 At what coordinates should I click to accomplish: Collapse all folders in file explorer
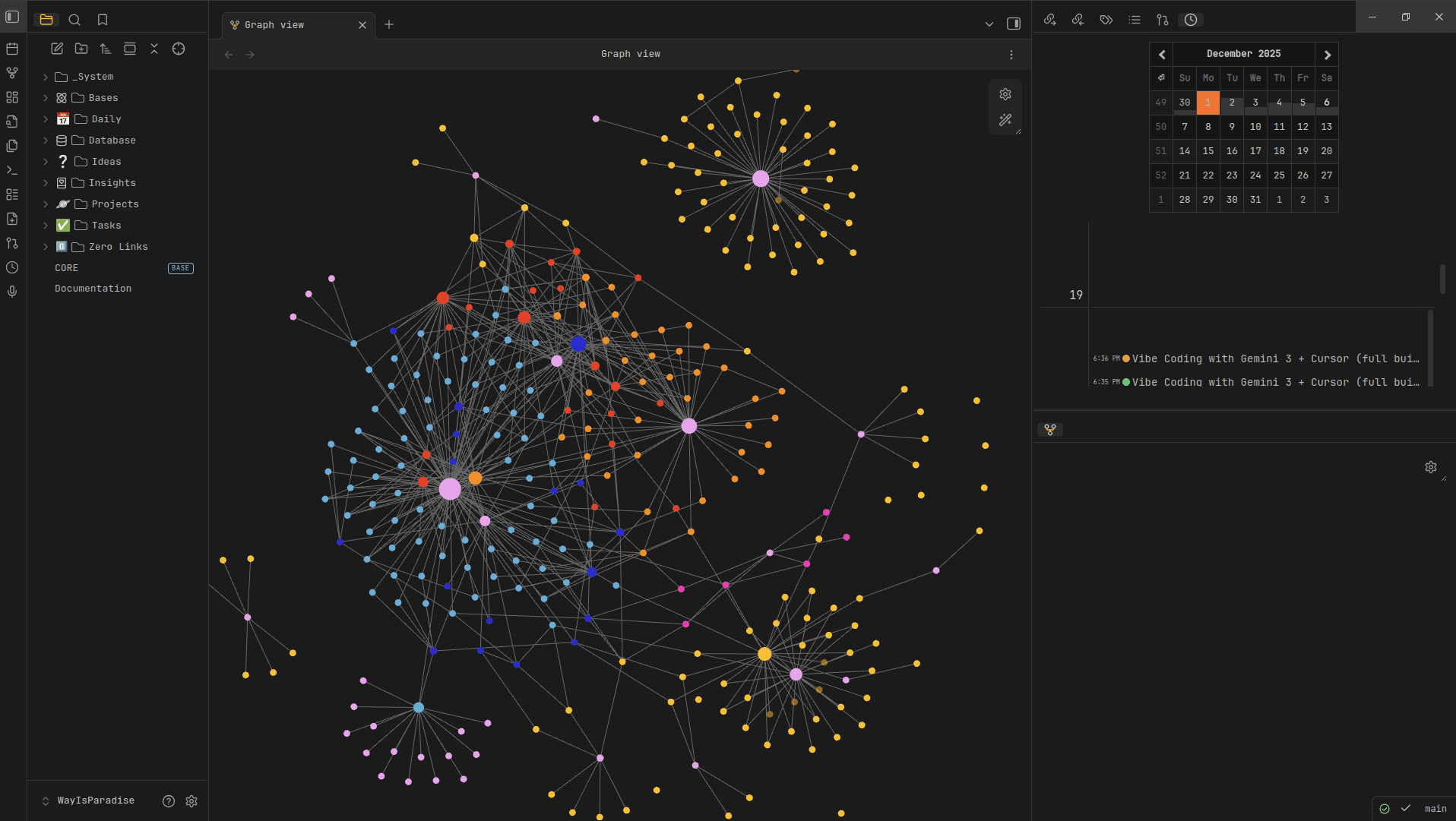point(154,49)
